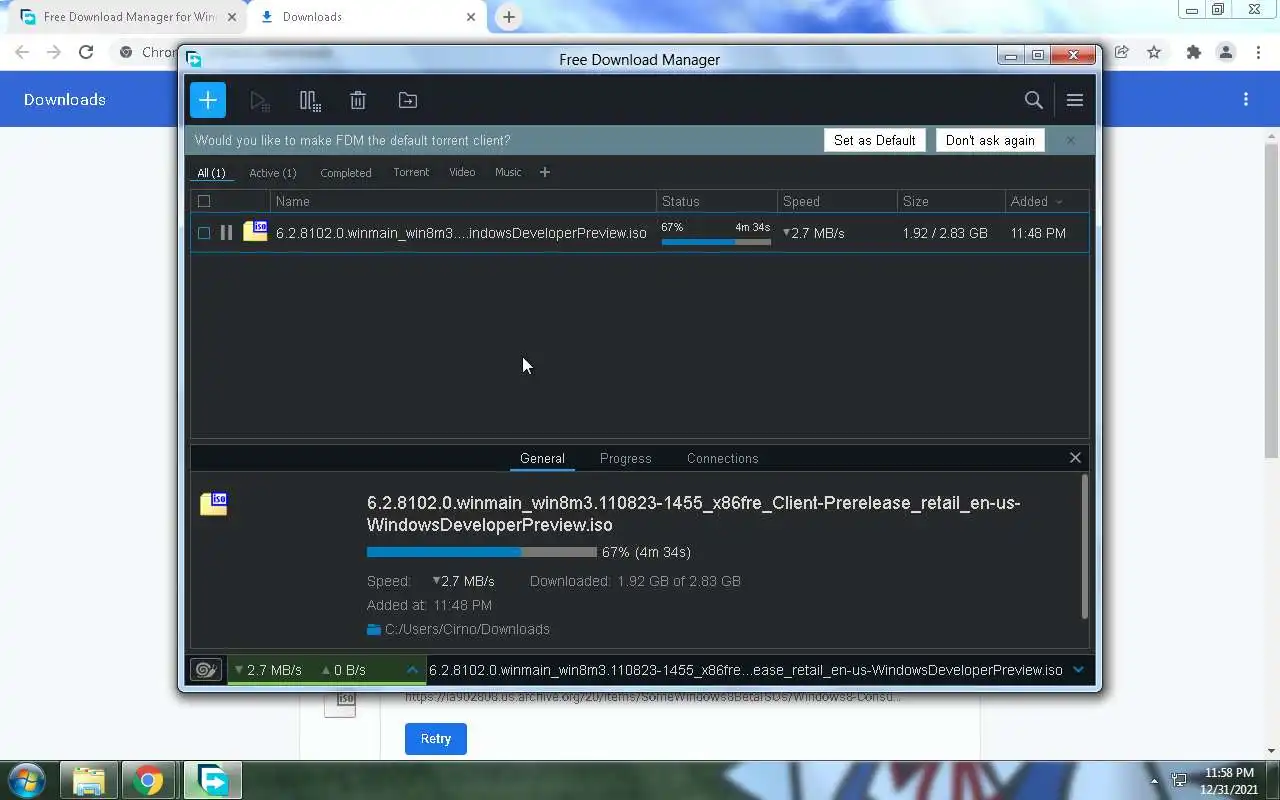Viewport: 1280px width, 800px height.
Task: Open a new Chrome tab with plus
Action: pyautogui.click(x=509, y=17)
